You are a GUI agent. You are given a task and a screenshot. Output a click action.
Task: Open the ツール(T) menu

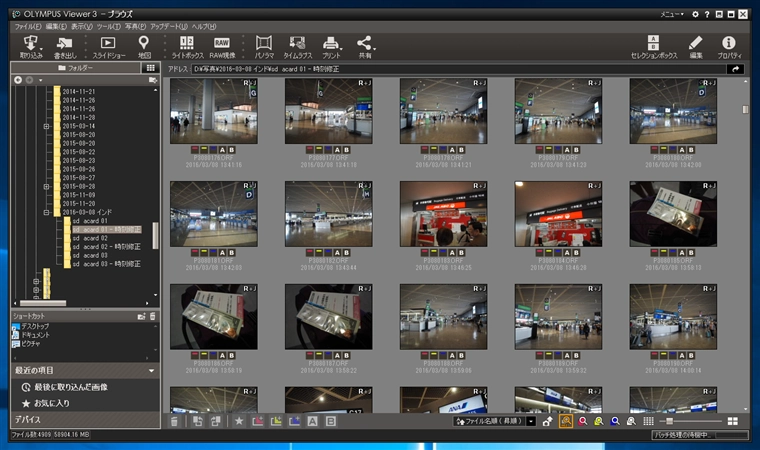tap(109, 26)
